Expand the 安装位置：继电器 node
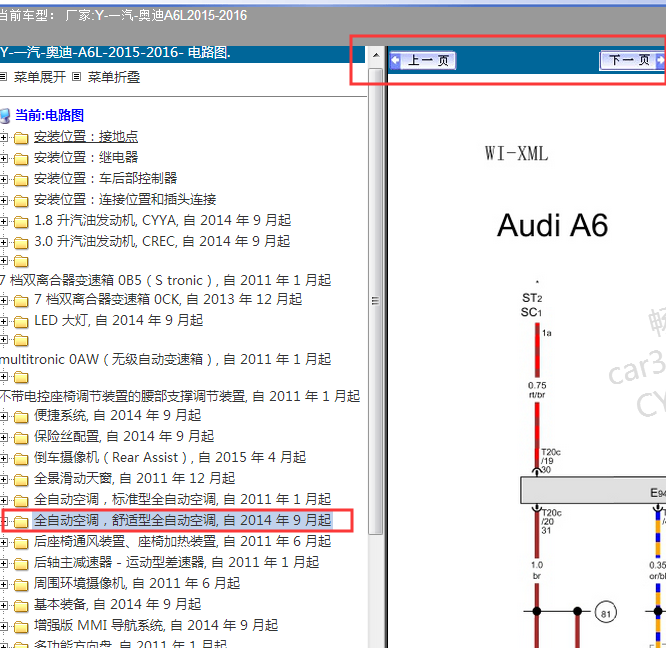The image size is (666, 648). pos(4,158)
